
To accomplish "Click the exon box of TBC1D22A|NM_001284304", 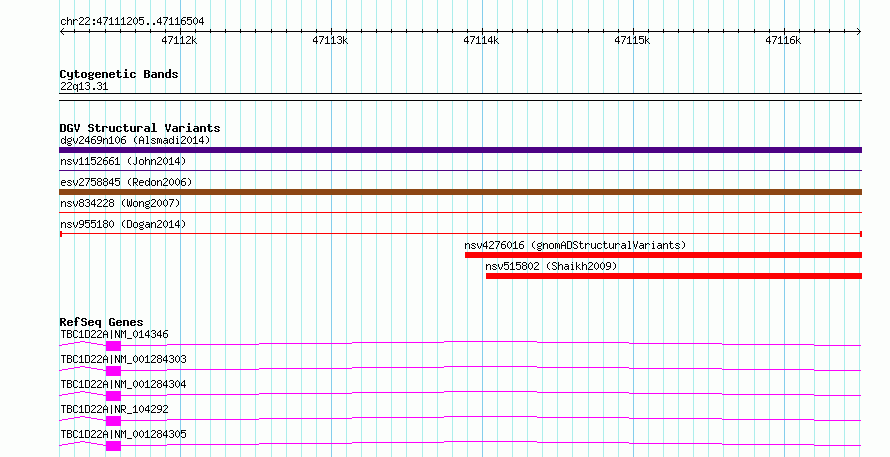I will point(114,396).
